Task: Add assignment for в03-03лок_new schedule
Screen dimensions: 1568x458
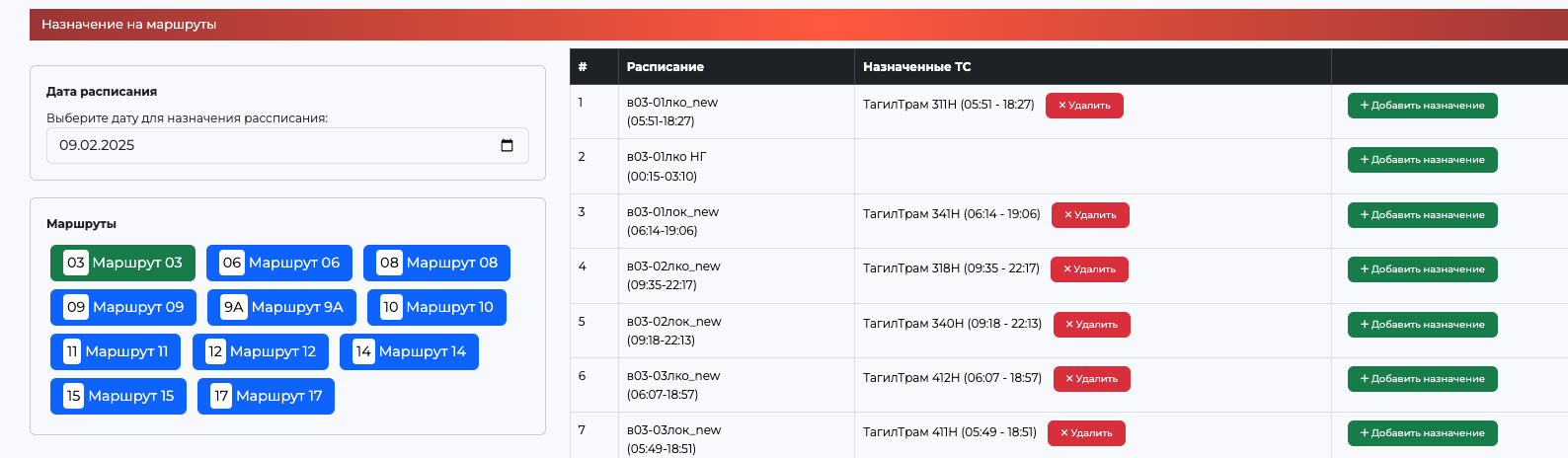Action: point(1422,433)
